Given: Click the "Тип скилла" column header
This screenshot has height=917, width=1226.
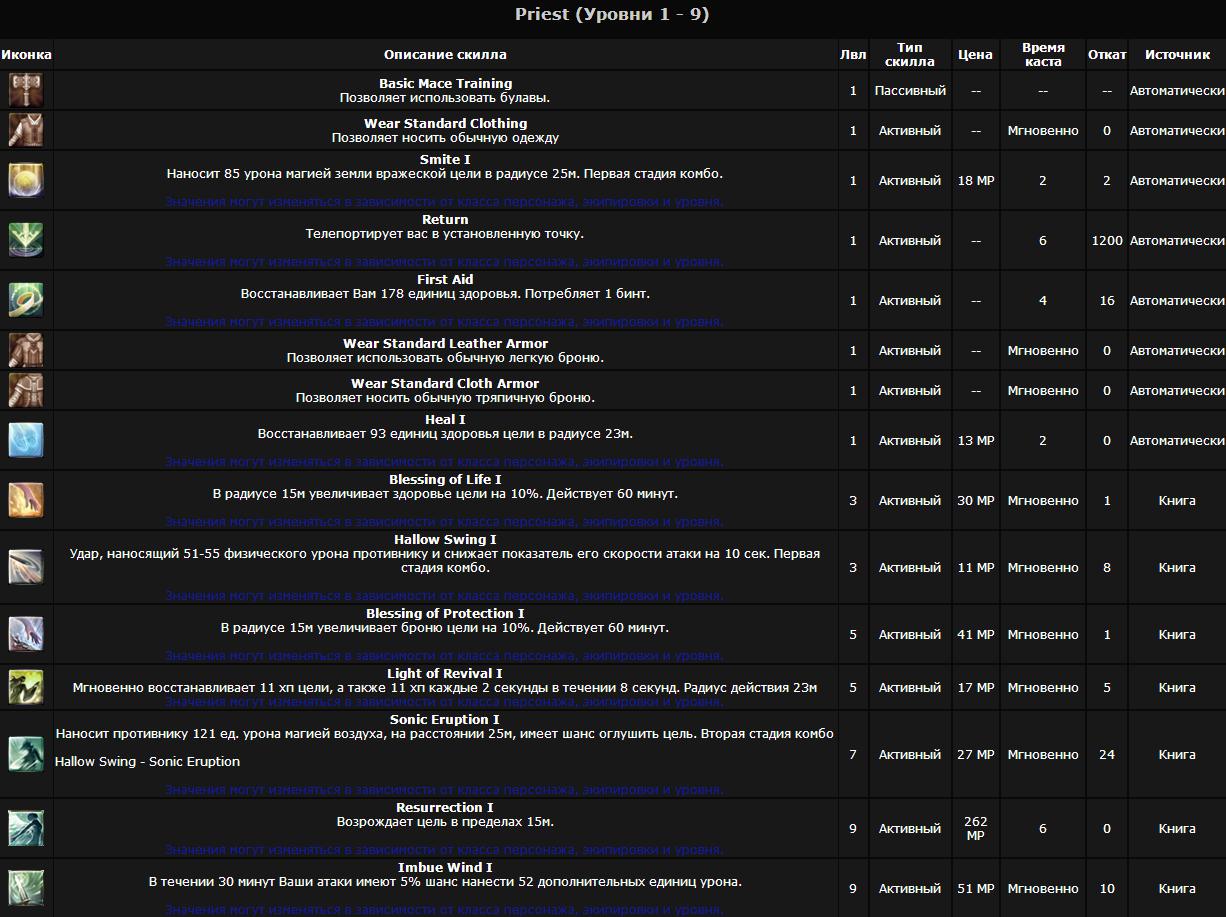Looking at the screenshot, I should (x=910, y=55).
